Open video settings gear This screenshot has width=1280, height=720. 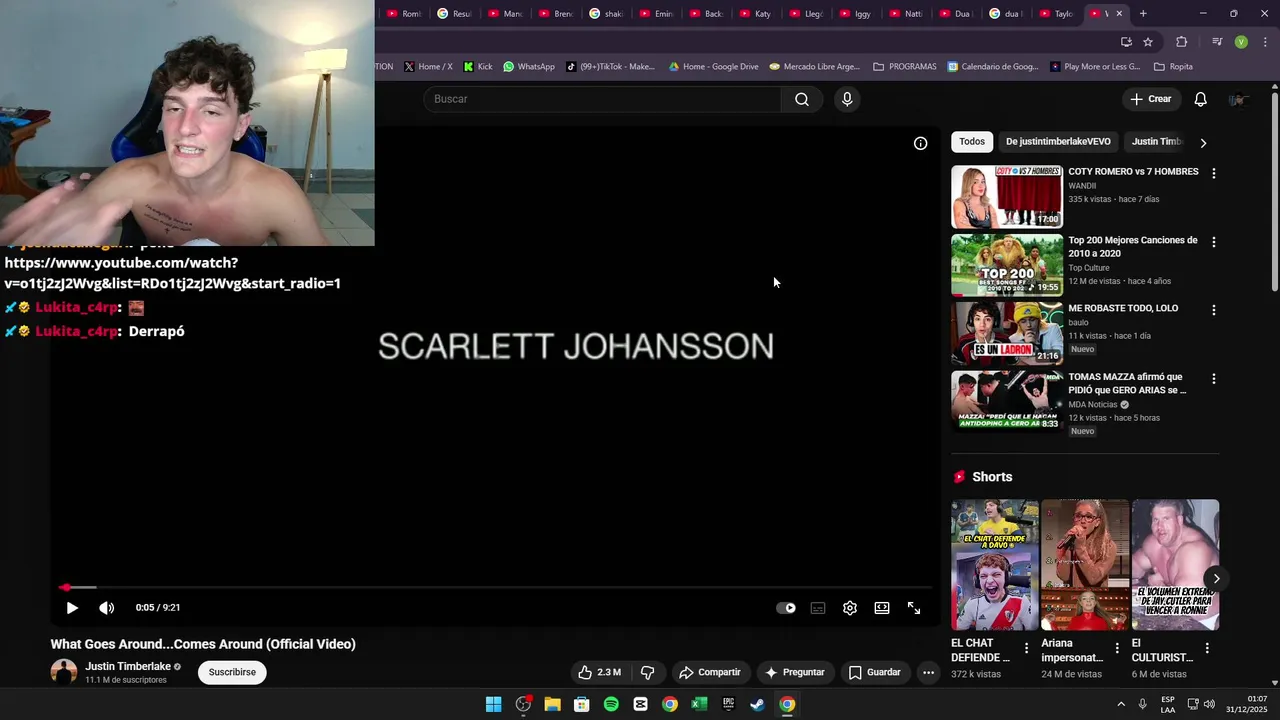point(850,608)
